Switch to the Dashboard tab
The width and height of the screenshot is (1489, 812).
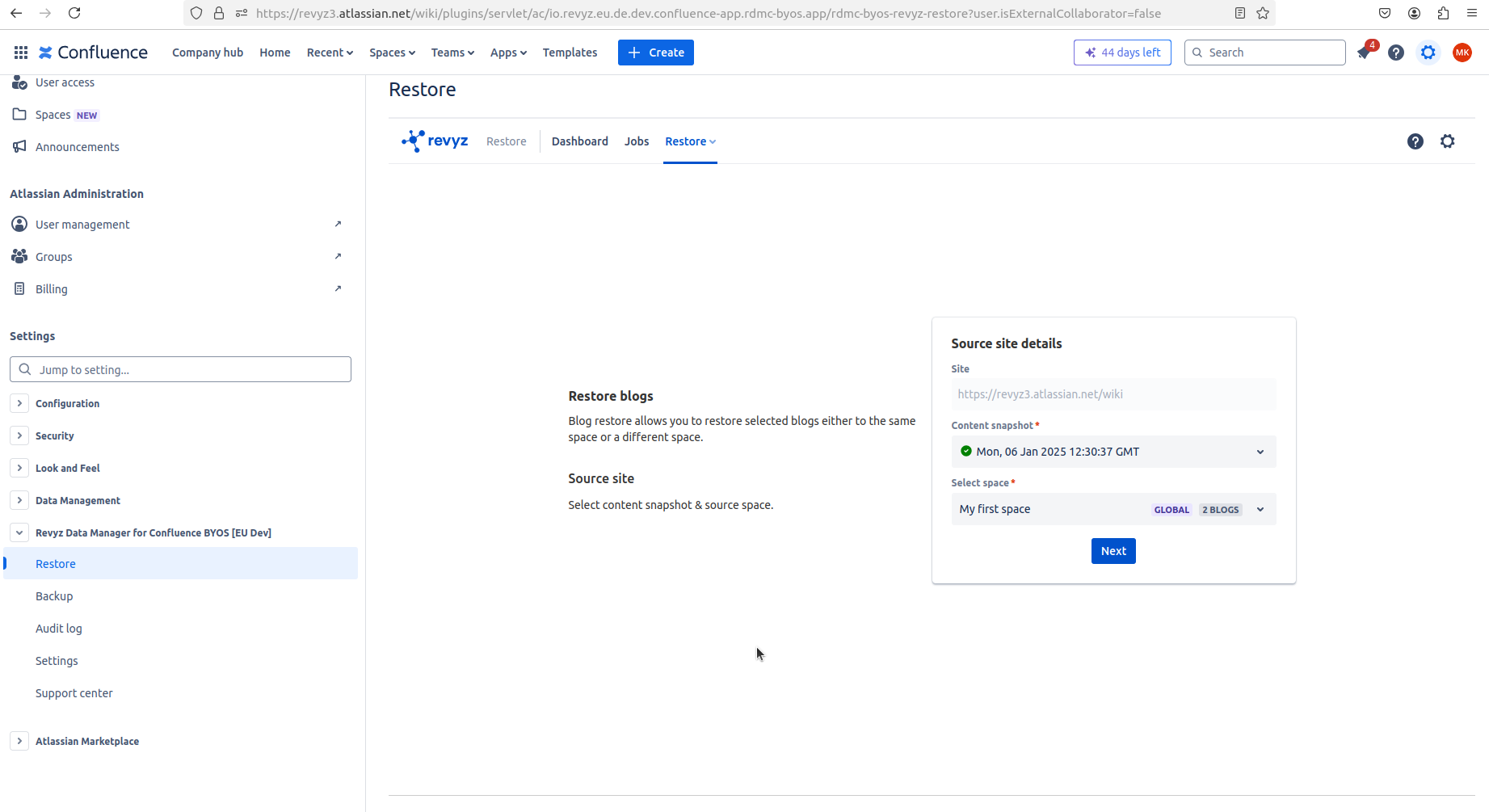[580, 141]
